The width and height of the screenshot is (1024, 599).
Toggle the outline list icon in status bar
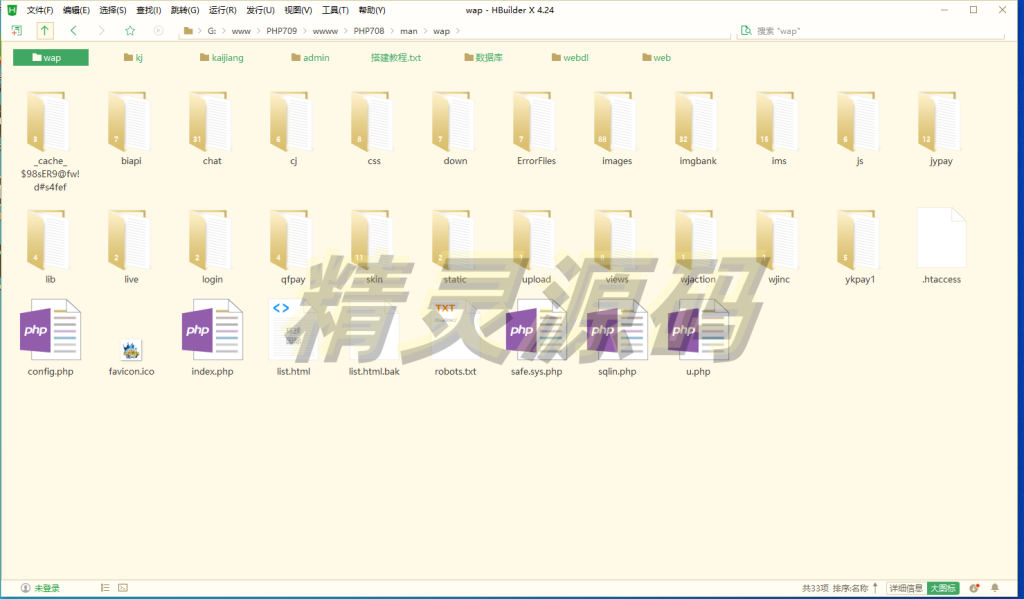click(x=105, y=588)
